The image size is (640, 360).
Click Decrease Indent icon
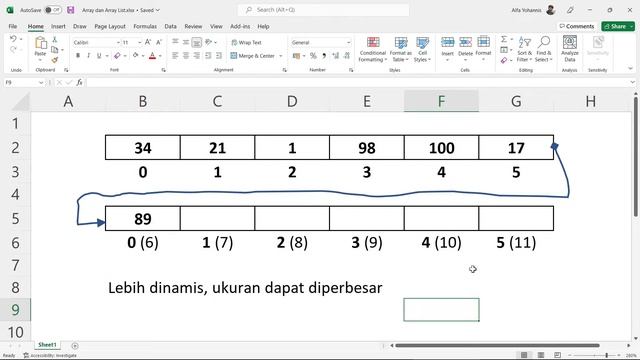(208, 56)
